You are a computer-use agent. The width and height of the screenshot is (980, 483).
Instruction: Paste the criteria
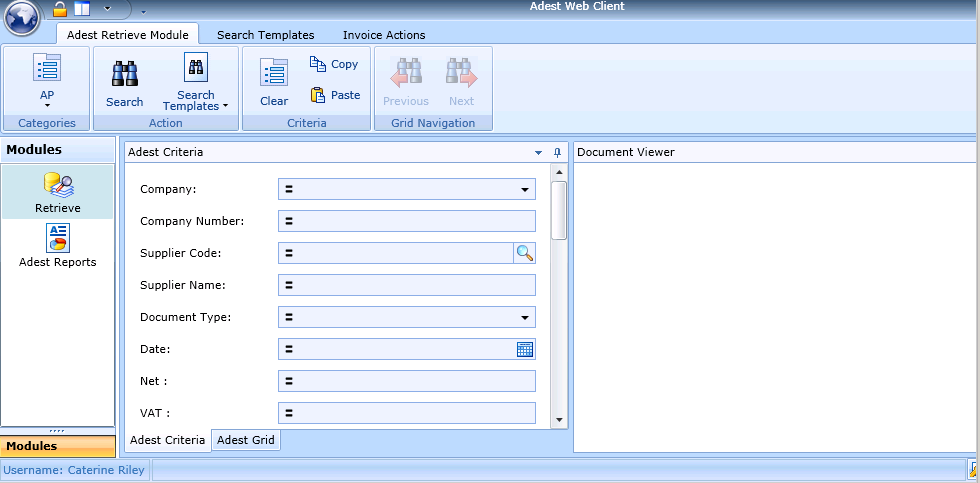click(x=336, y=95)
